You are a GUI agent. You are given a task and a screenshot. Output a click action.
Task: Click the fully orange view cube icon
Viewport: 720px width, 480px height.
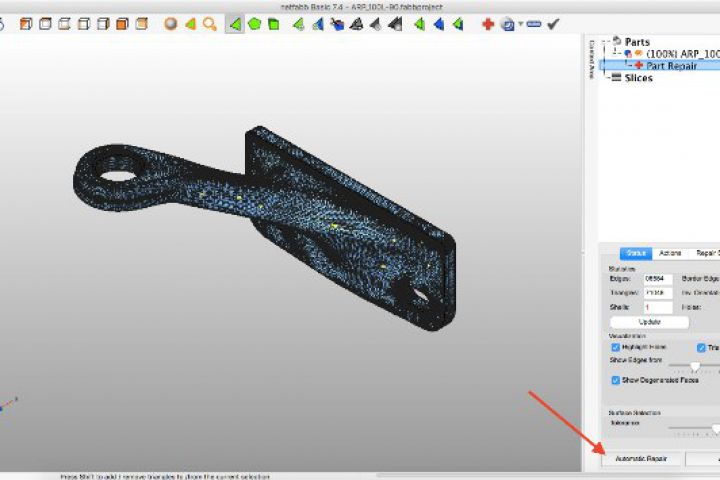pyautogui.click(x=122, y=24)
